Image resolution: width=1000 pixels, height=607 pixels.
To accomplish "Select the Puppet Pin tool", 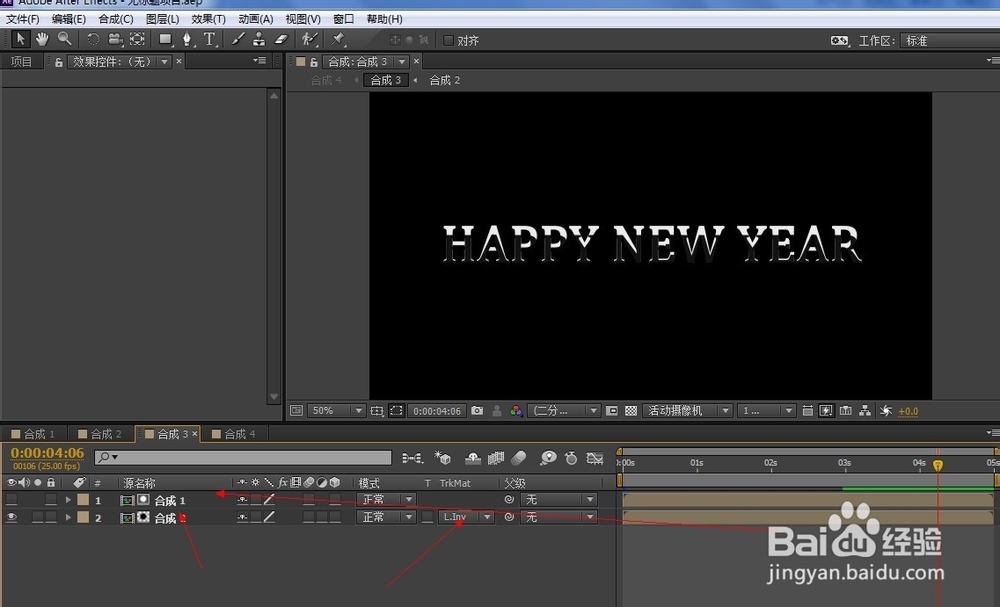I will pos(338,40).
